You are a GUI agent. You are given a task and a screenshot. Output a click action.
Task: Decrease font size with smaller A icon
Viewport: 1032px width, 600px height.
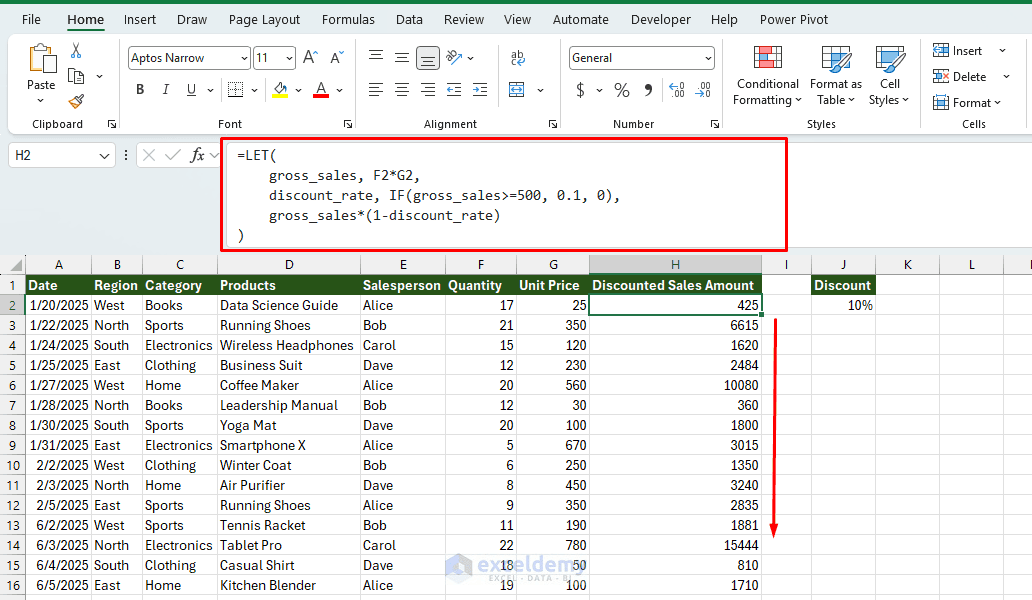336,58
